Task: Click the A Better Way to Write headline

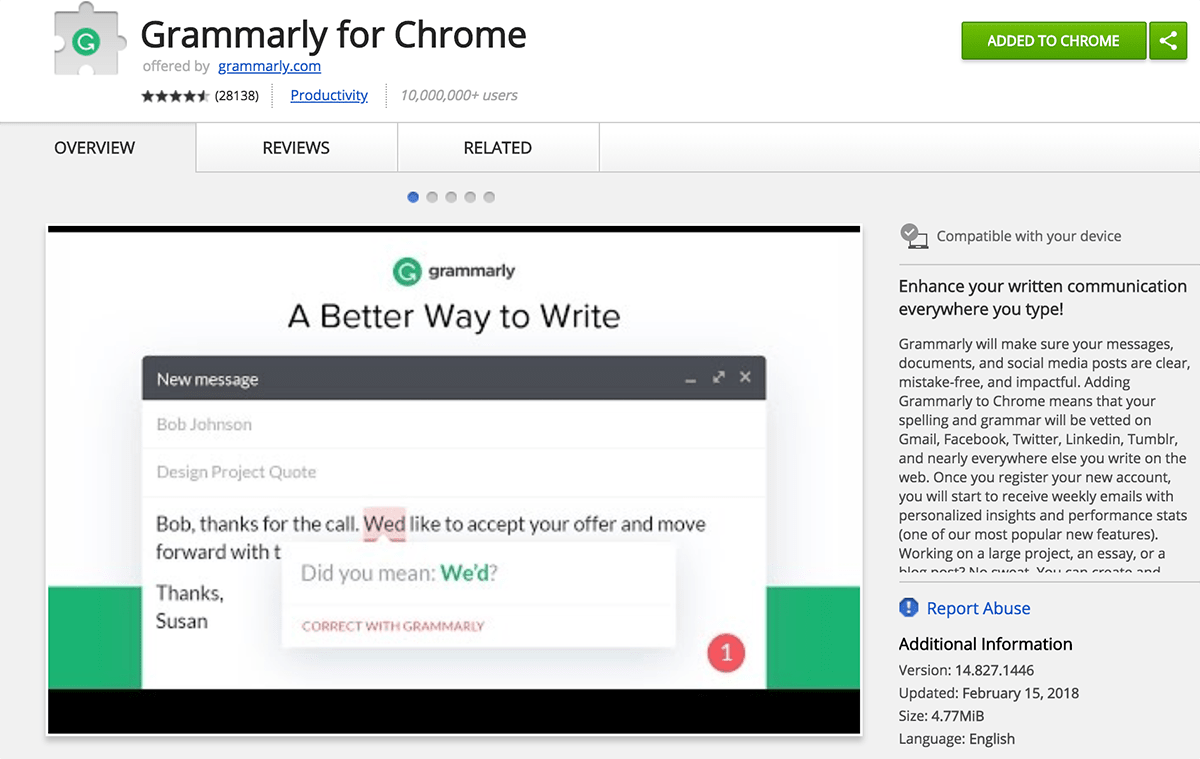Action: [454, 316]
